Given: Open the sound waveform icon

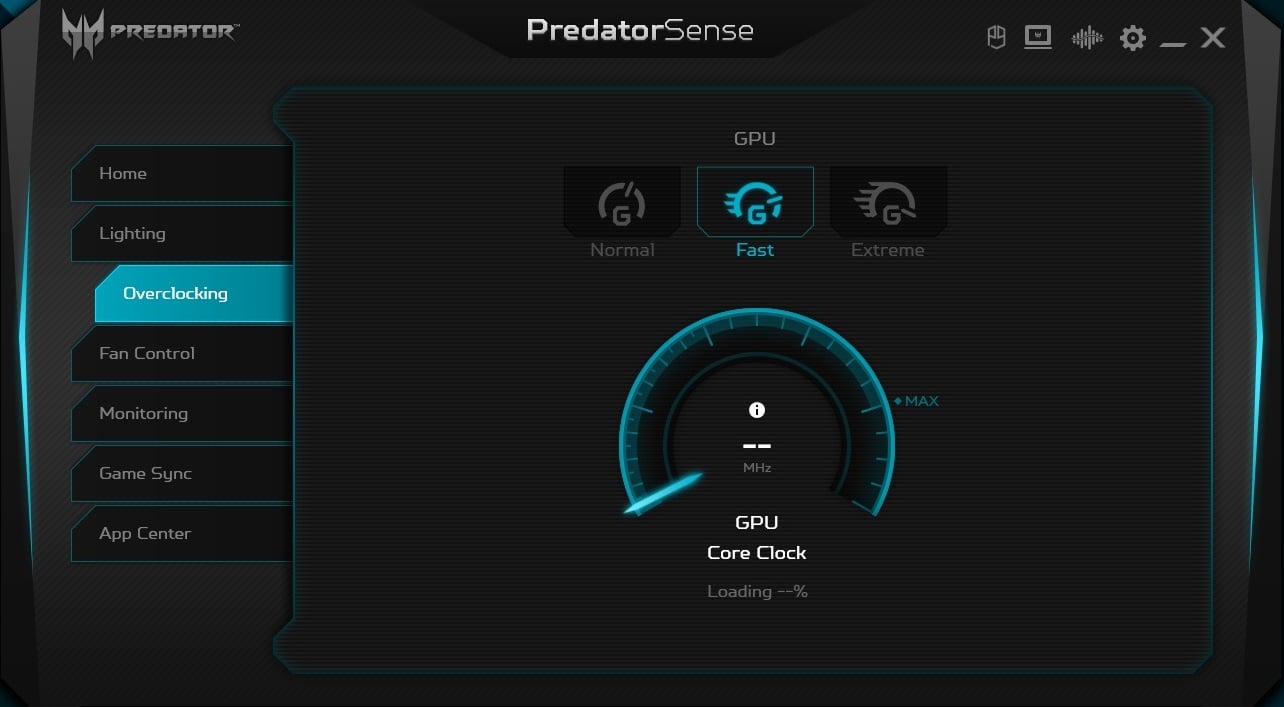Looking at the screenshot, I should tap(1086, 38).
